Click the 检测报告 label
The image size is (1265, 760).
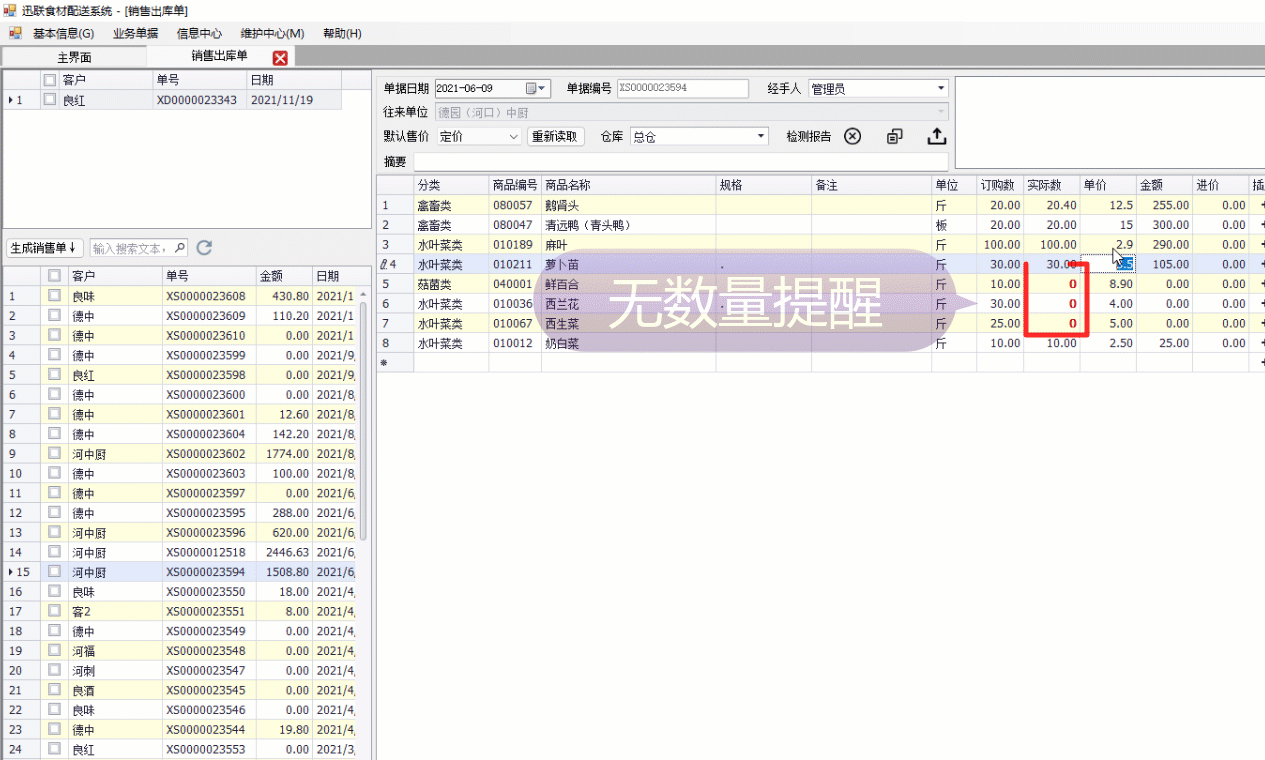(808, 136)
